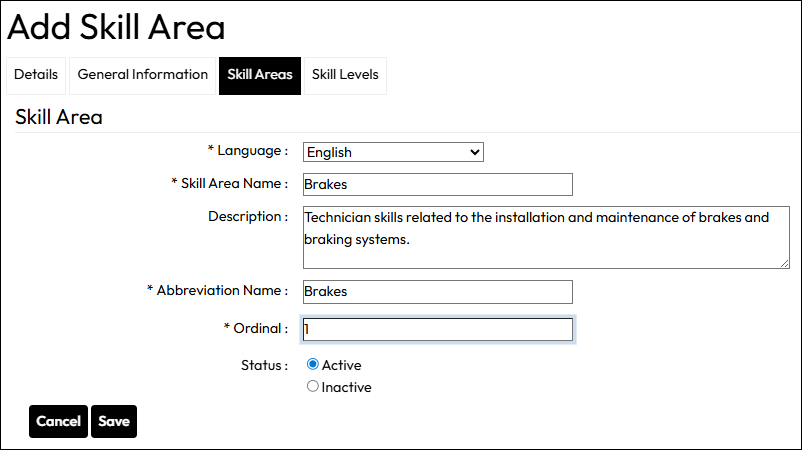Click the Abbreviation Name input field
Viewport: 802px width, 450px height.
(x=437, y=291)
